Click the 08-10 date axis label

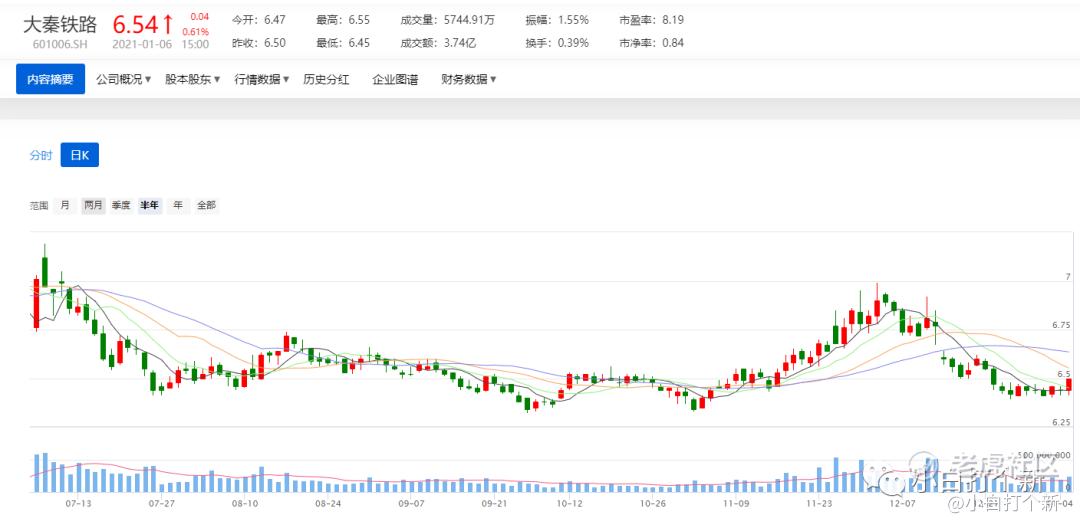coord(245,503)
